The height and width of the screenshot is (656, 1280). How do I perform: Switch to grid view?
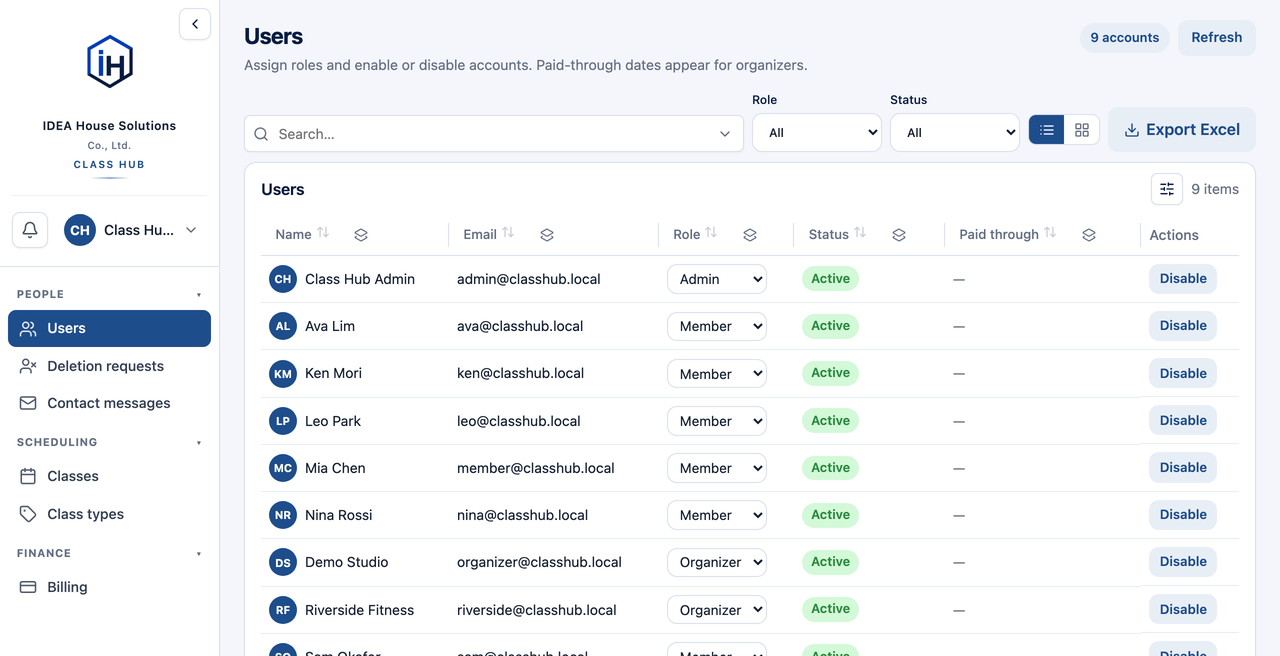tap(1082, 130)
